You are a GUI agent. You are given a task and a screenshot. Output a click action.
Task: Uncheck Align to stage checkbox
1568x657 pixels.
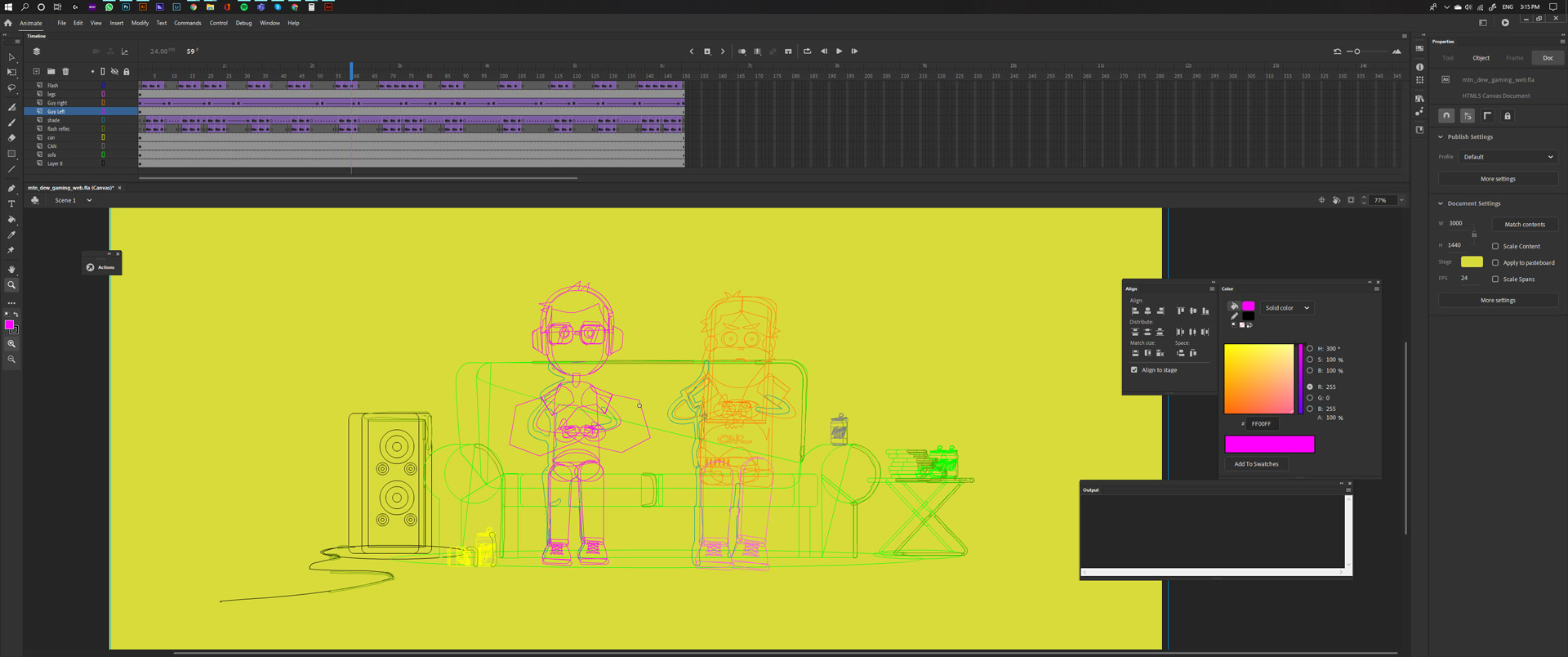[1134, 370]
